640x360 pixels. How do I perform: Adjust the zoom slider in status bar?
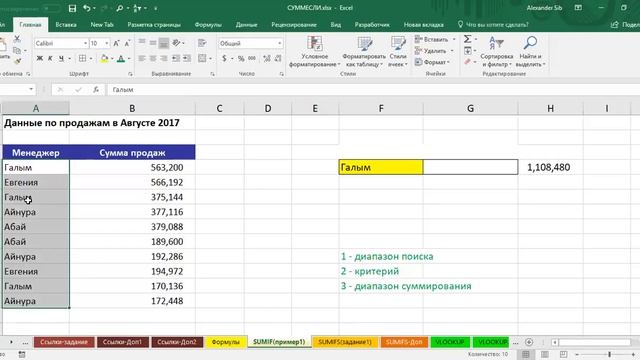pos(609,354)
